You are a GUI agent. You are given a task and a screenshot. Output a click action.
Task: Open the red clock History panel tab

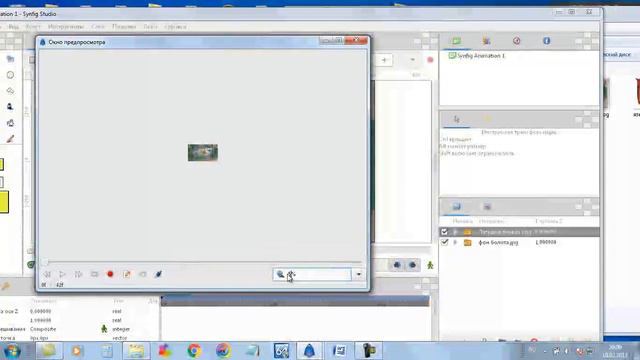click(516, 41)
